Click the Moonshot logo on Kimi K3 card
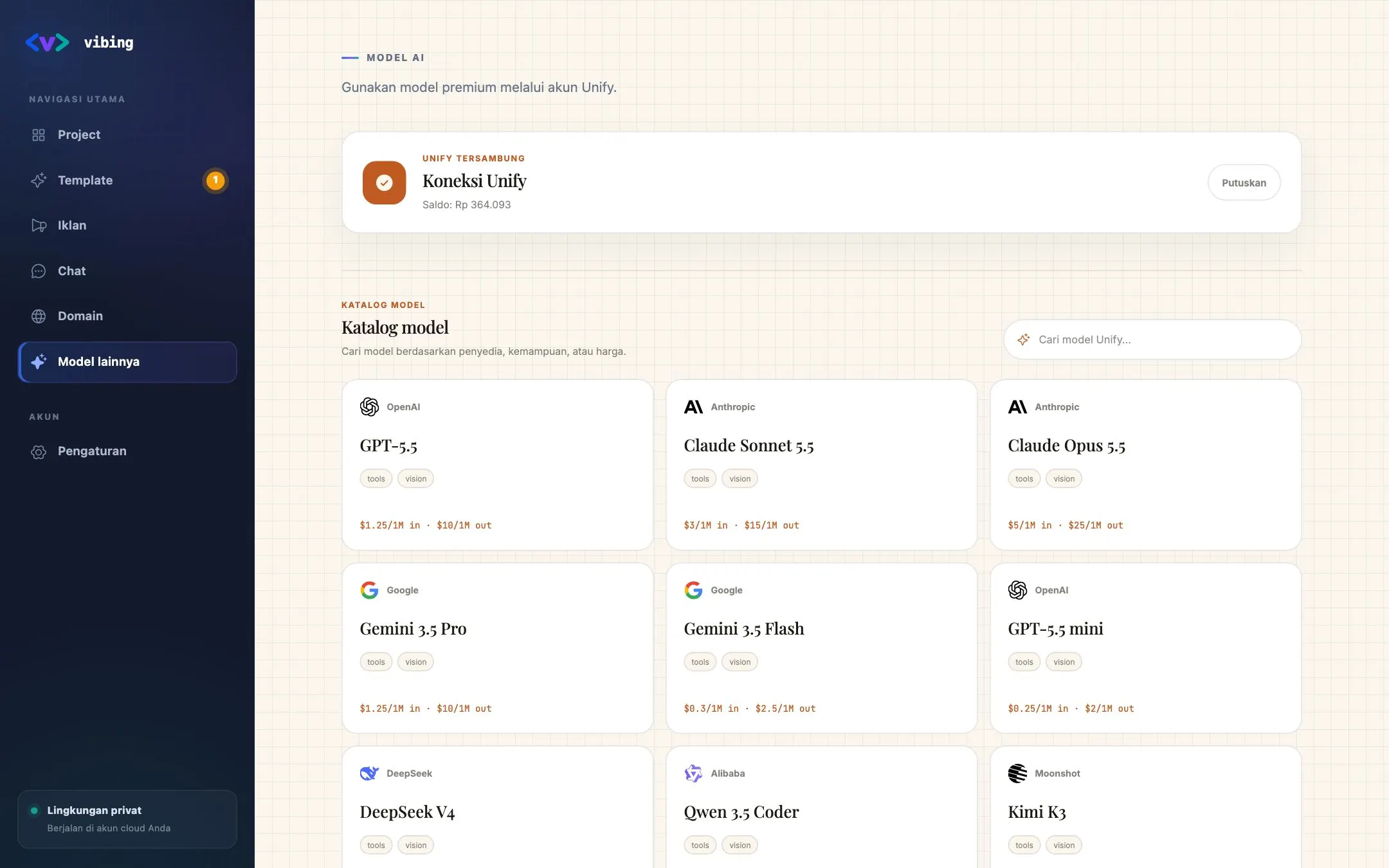Viewport: 1389px width, 868px height. [1017, 773]
